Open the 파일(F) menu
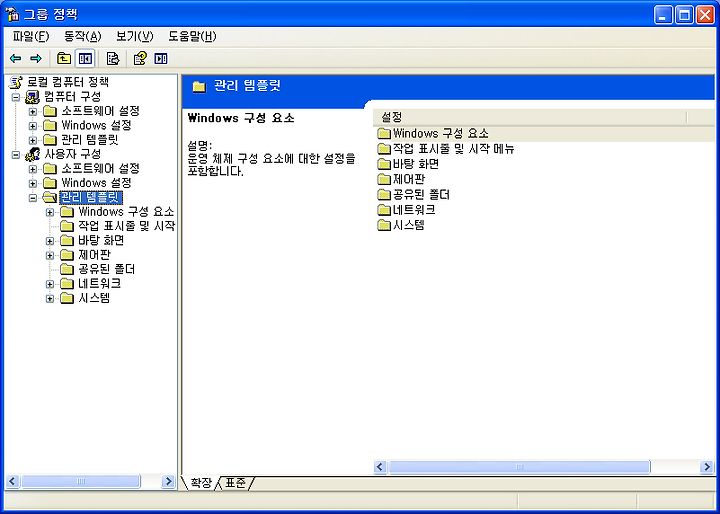The width and height of the screenshot is (720, 514). pyautogui.click(x=31, y=36)
